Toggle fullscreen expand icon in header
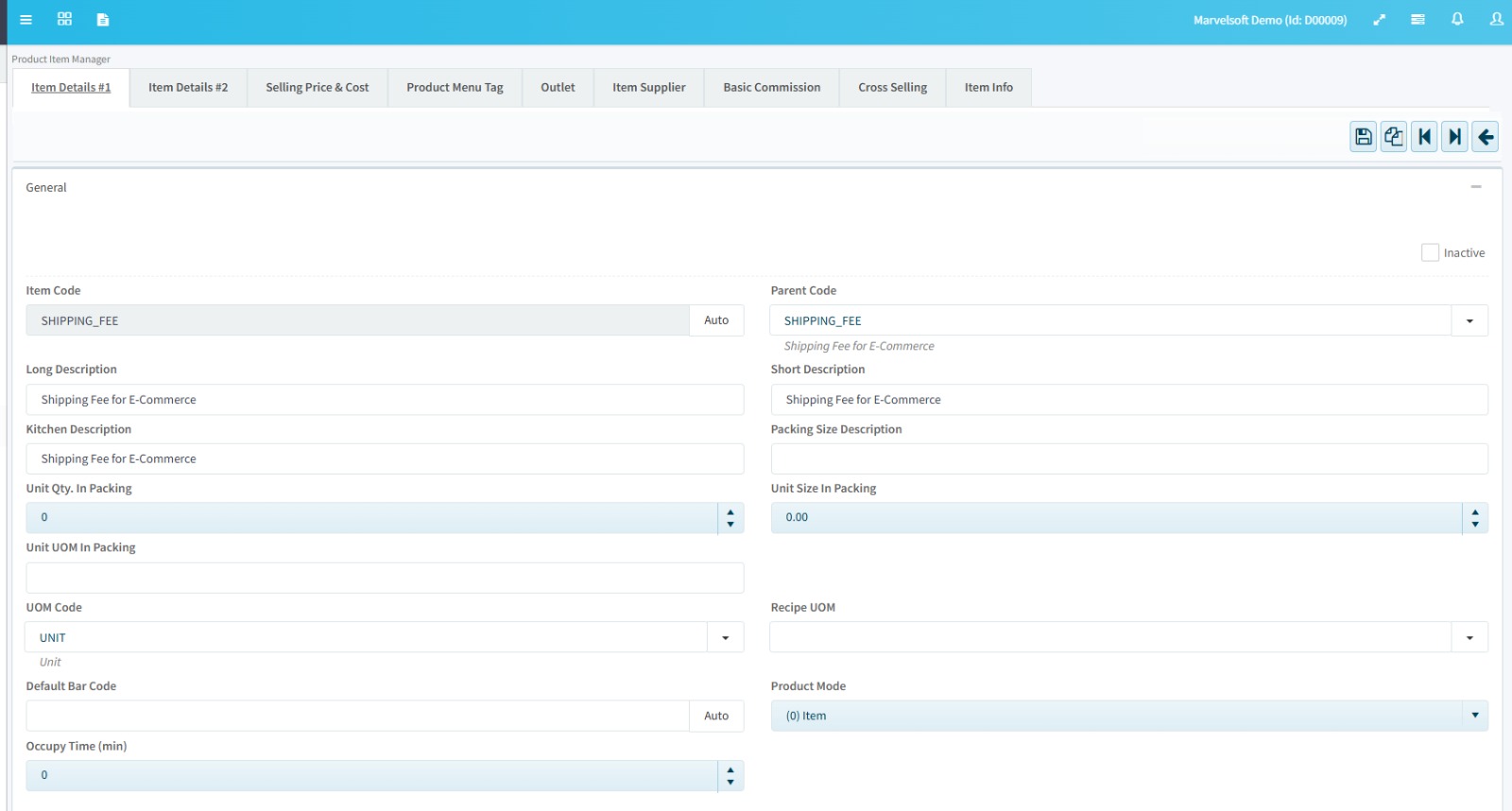 pyautogui.click(x=1380, y=20)
